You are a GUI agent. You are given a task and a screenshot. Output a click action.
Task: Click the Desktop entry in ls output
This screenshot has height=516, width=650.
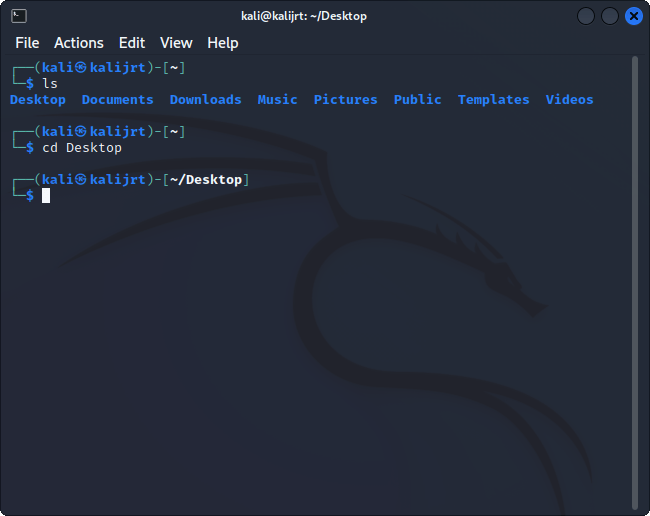point(38,99)
